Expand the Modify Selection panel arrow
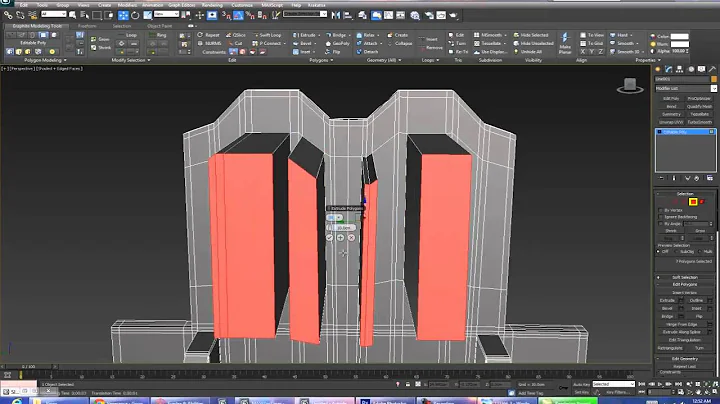Image resolution: width=720 pixels, height=404 pixels. coord(149,60)
